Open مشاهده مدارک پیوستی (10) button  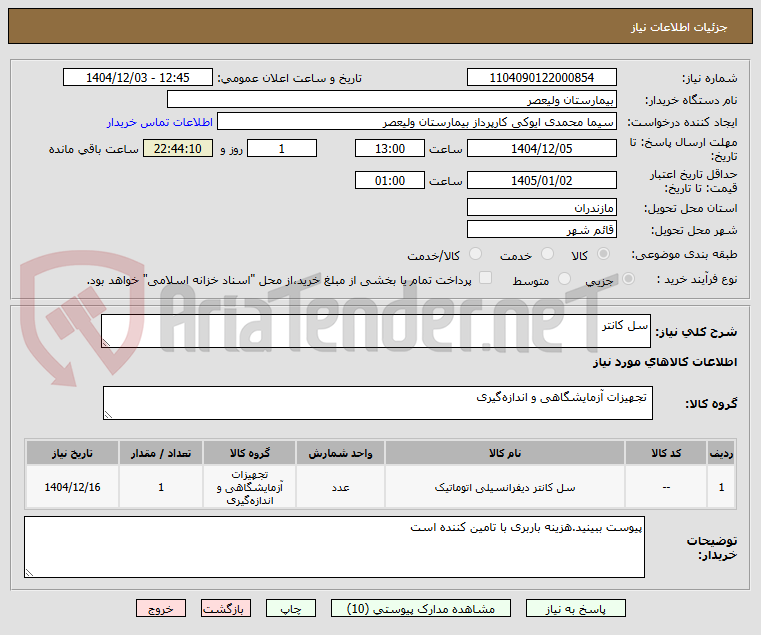pyautogui.click(x=421, y=608)
